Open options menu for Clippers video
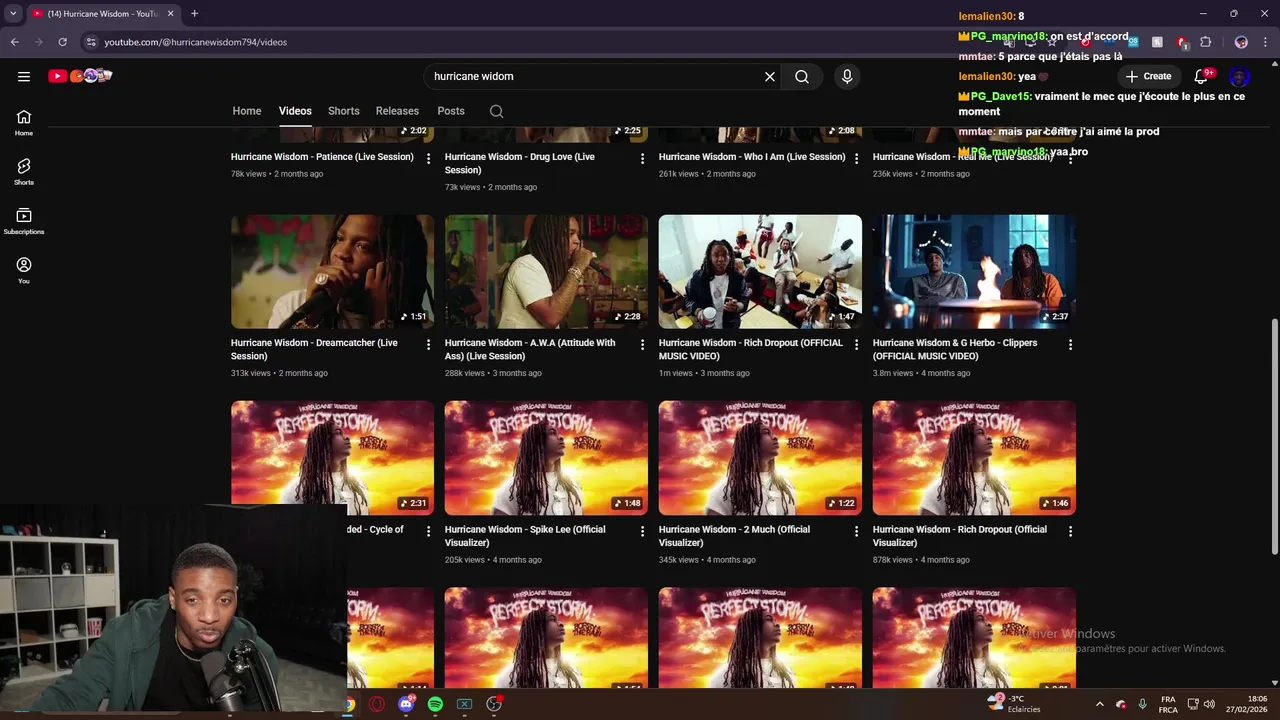Screen dimensions: 1280x720 click(1070, 345)
